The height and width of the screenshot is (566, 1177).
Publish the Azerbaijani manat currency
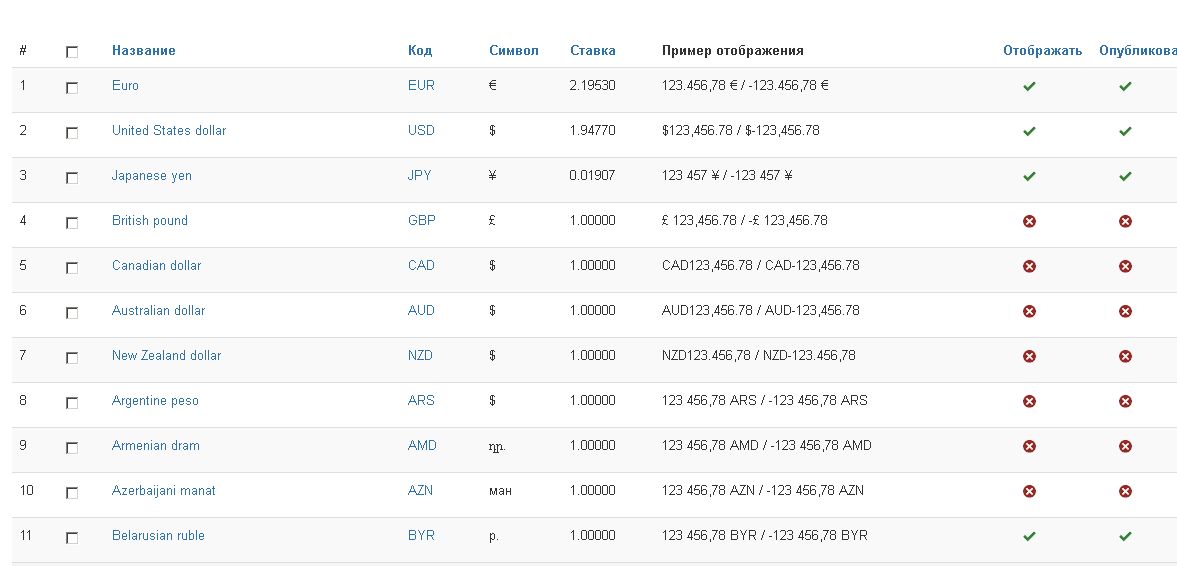[x=1125, y=491]
